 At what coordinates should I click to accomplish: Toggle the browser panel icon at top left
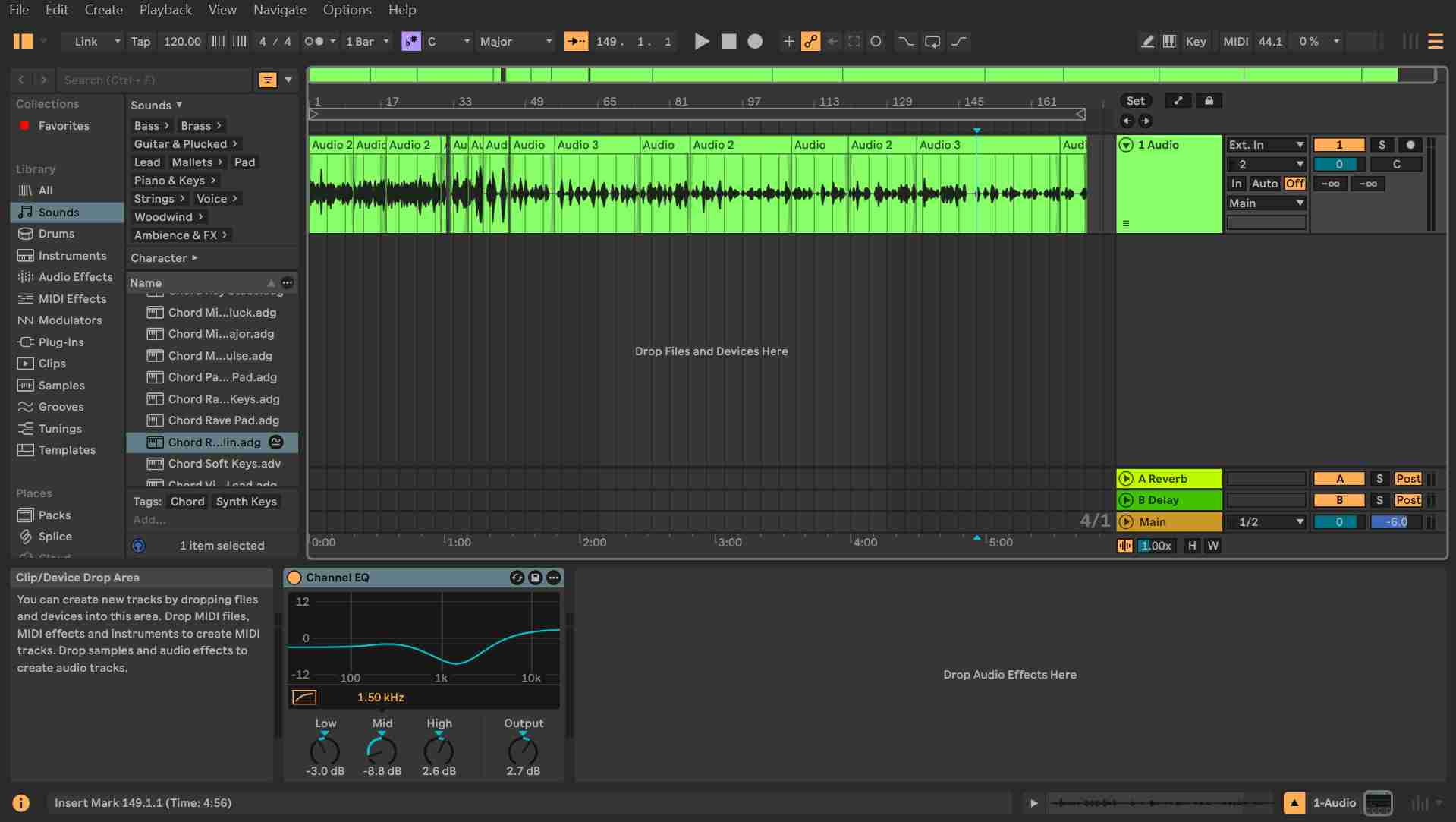[x=23, y=41]
